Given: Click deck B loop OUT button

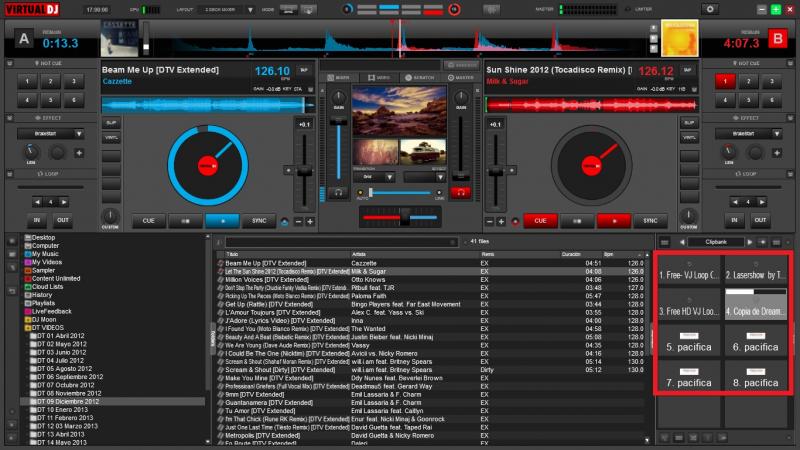Looking at the screenshot, I should [760, 220].
